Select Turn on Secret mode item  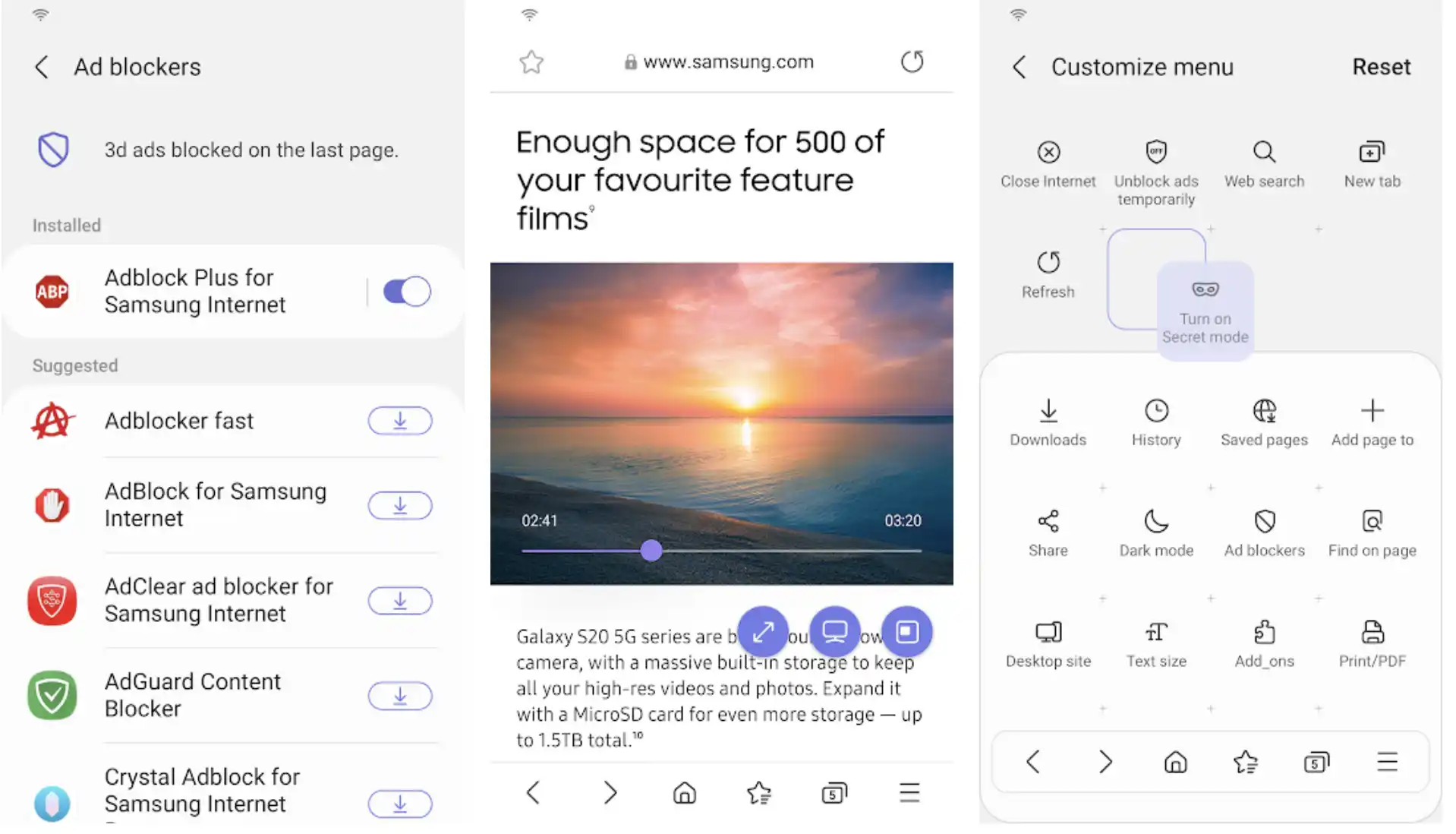coord(1205,311)
